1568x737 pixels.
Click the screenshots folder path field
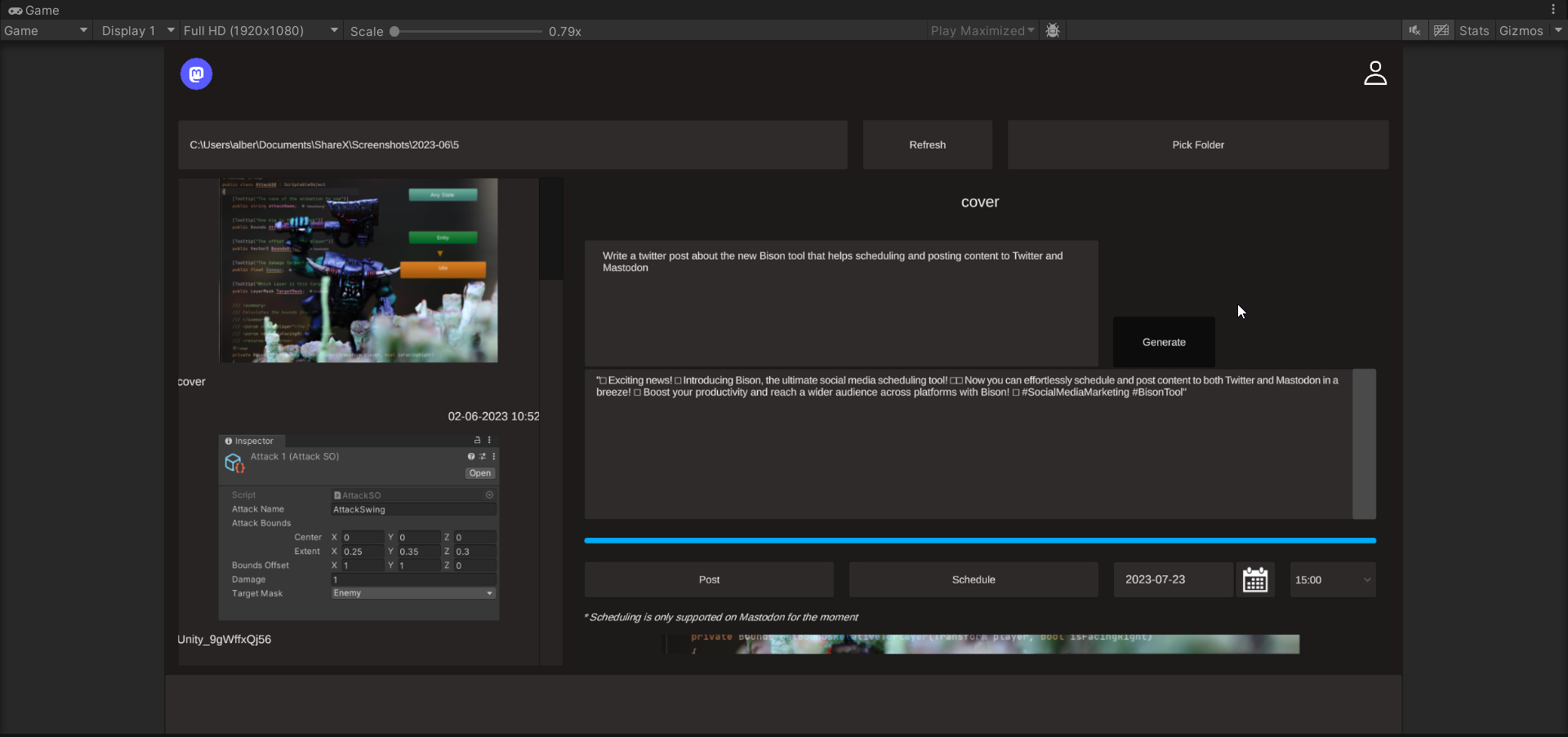(513, 145)
